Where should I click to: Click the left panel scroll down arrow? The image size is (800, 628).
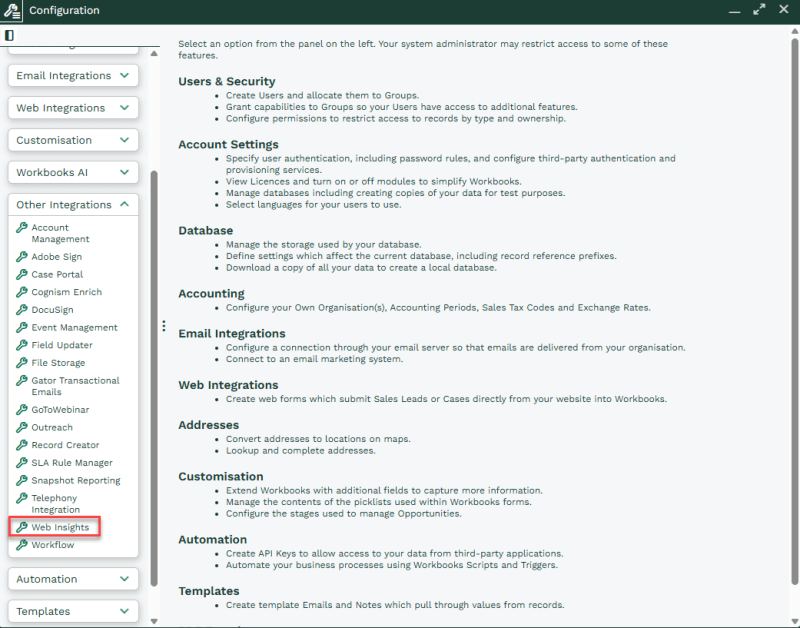click(154, 621)
